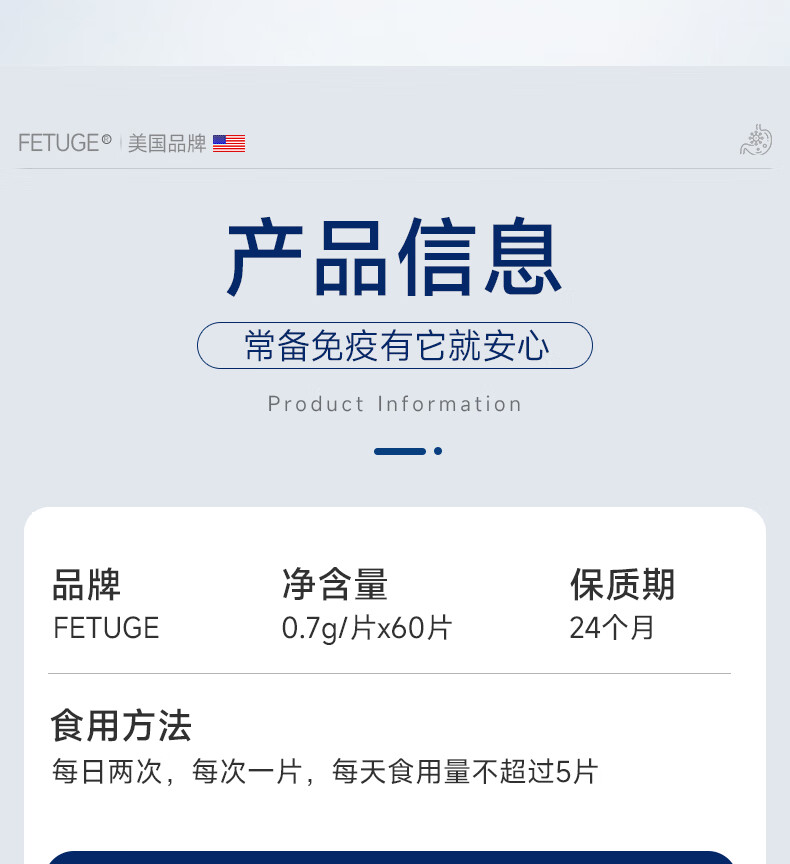
Task: Click the 24个月 shelf life value
Action: pyautogui.click(x=612, y=628)
